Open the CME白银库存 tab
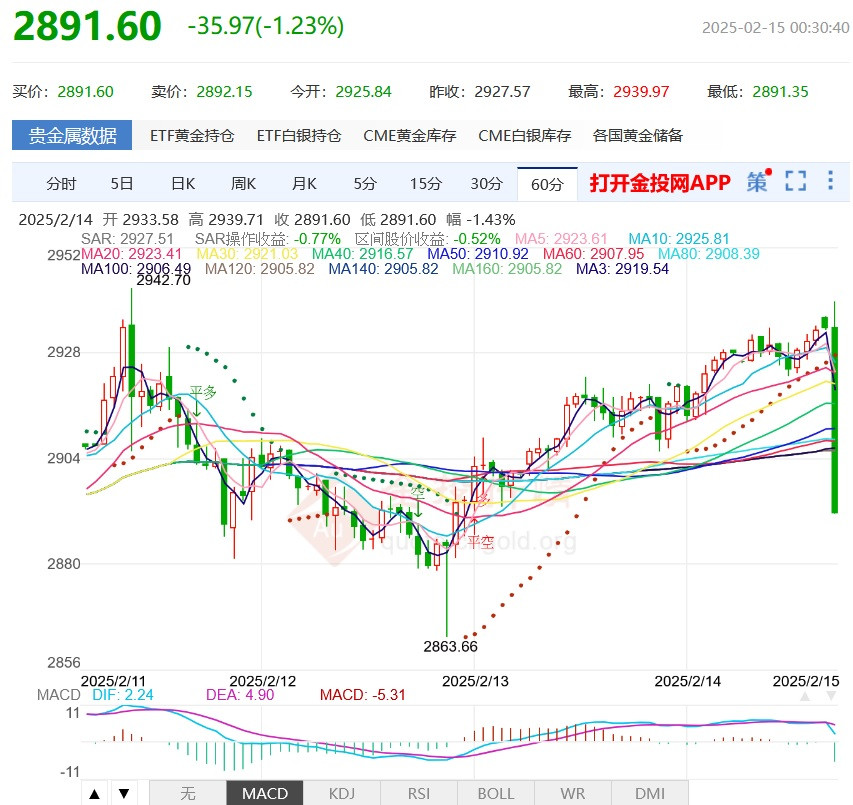853x805 pixels. (524, 135)
